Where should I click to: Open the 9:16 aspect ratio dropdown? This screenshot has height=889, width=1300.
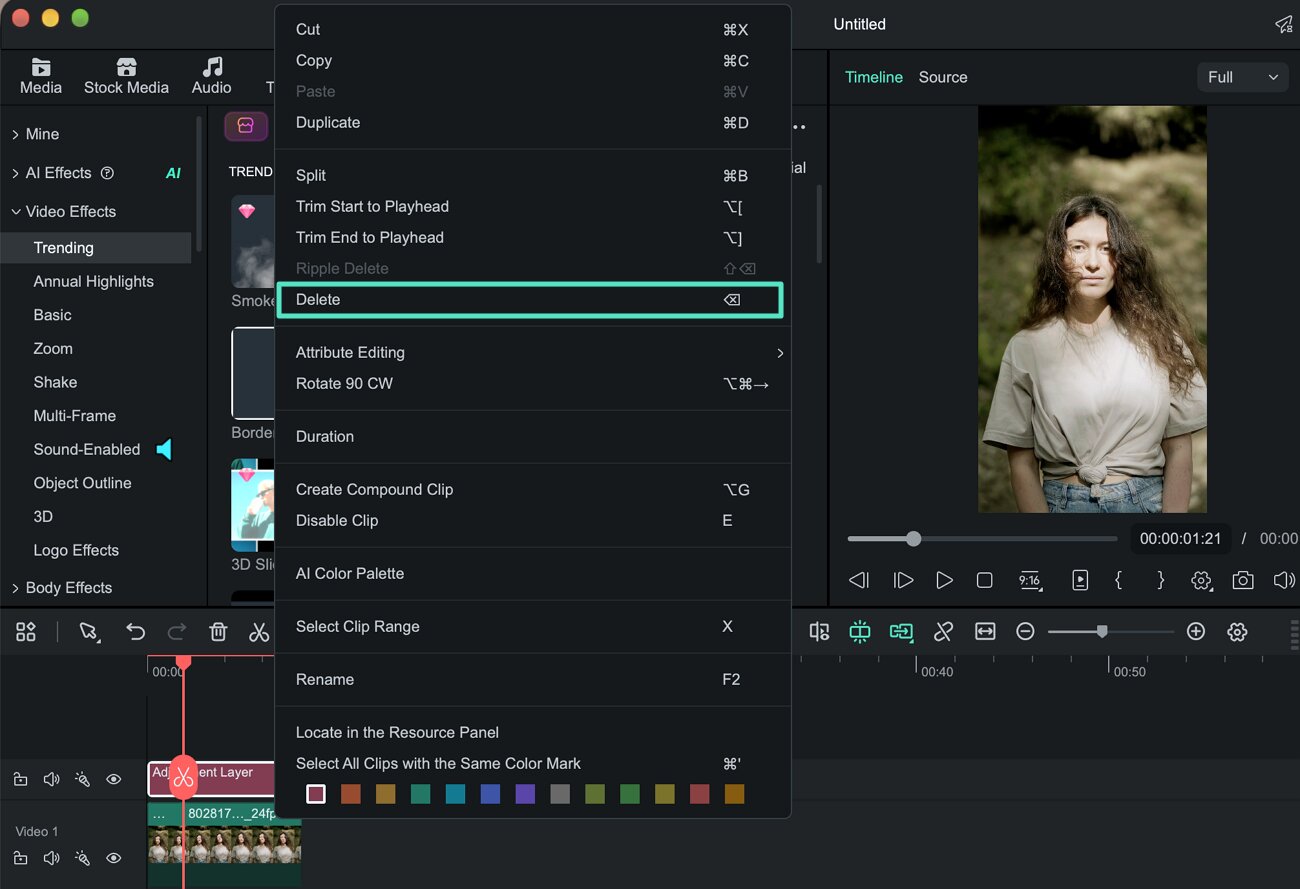coord(1030,580)
